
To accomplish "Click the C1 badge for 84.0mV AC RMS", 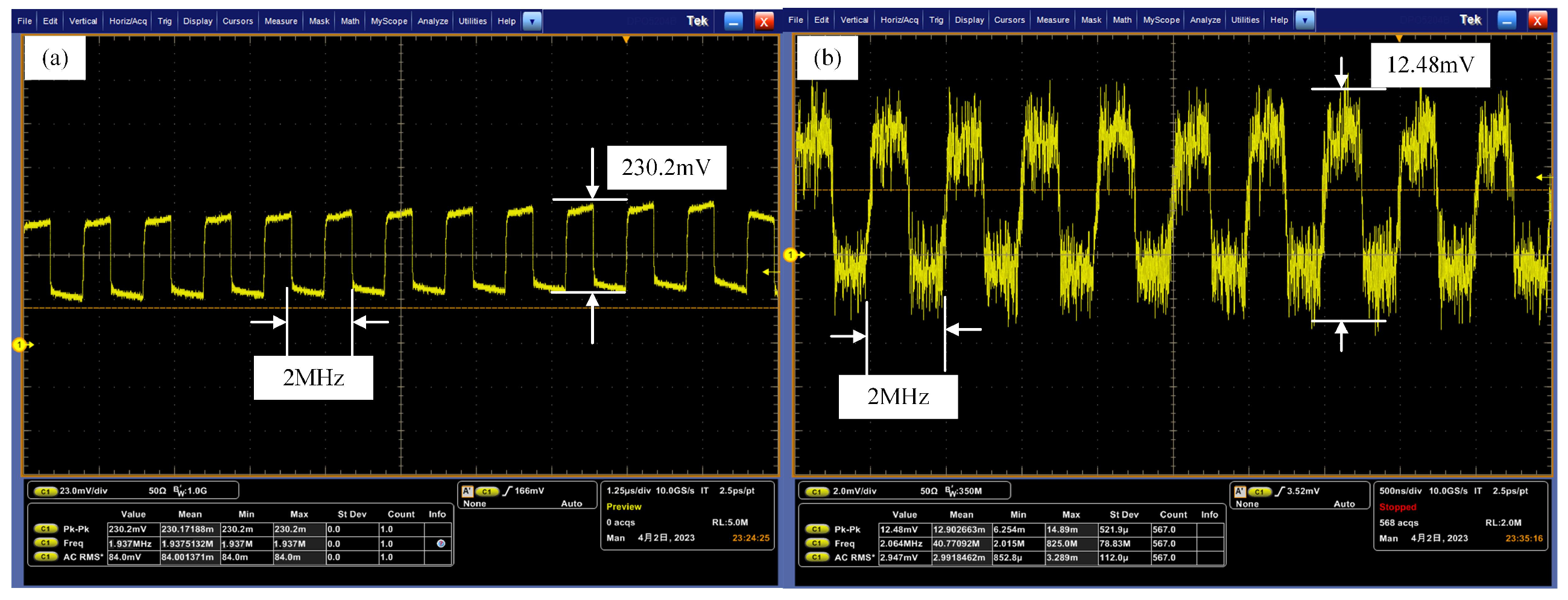I will 45,557.
